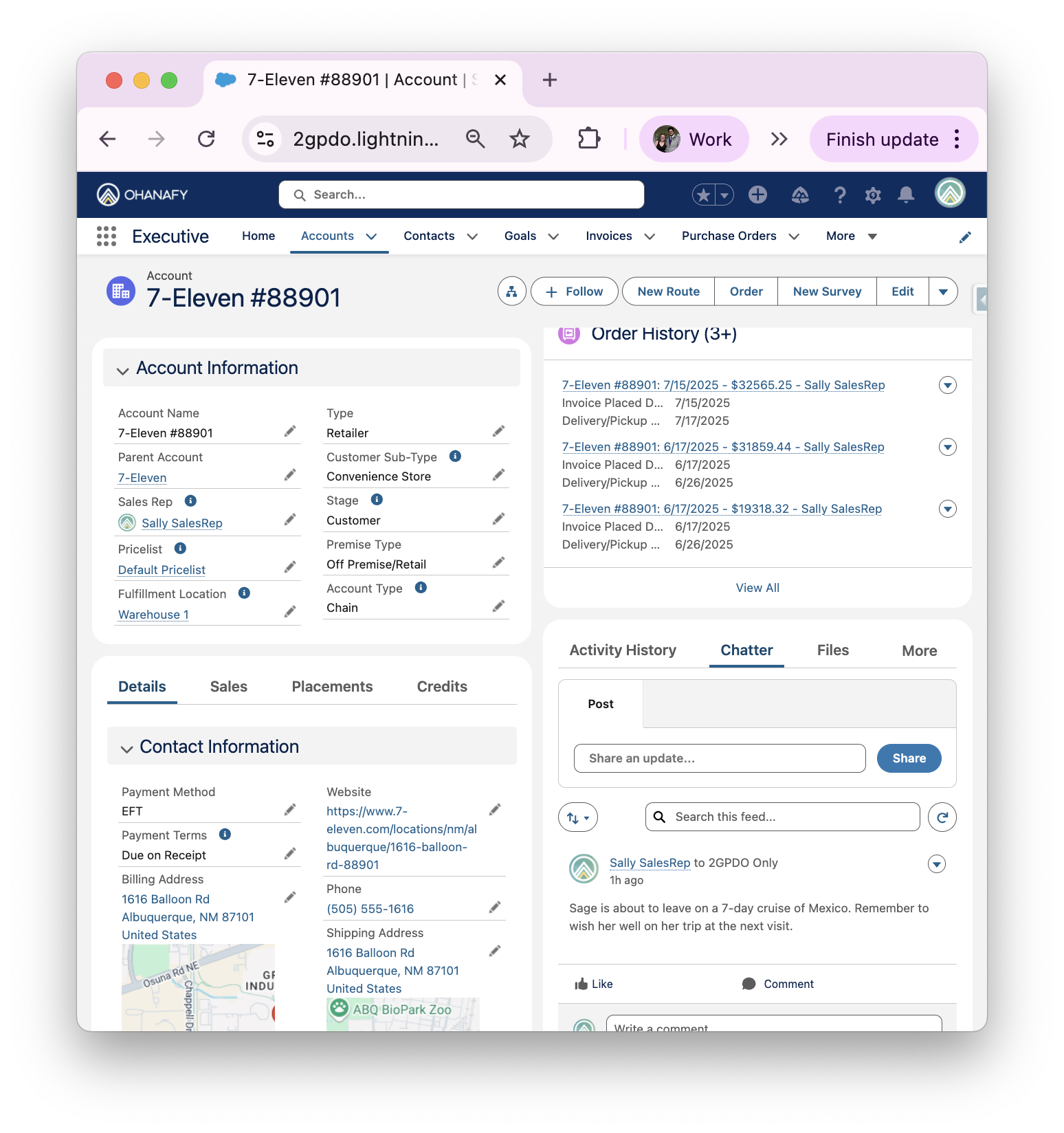Open the favorites list dropdown arrow
This screenshot has height=1133, width=1064.
coord(724,195)
